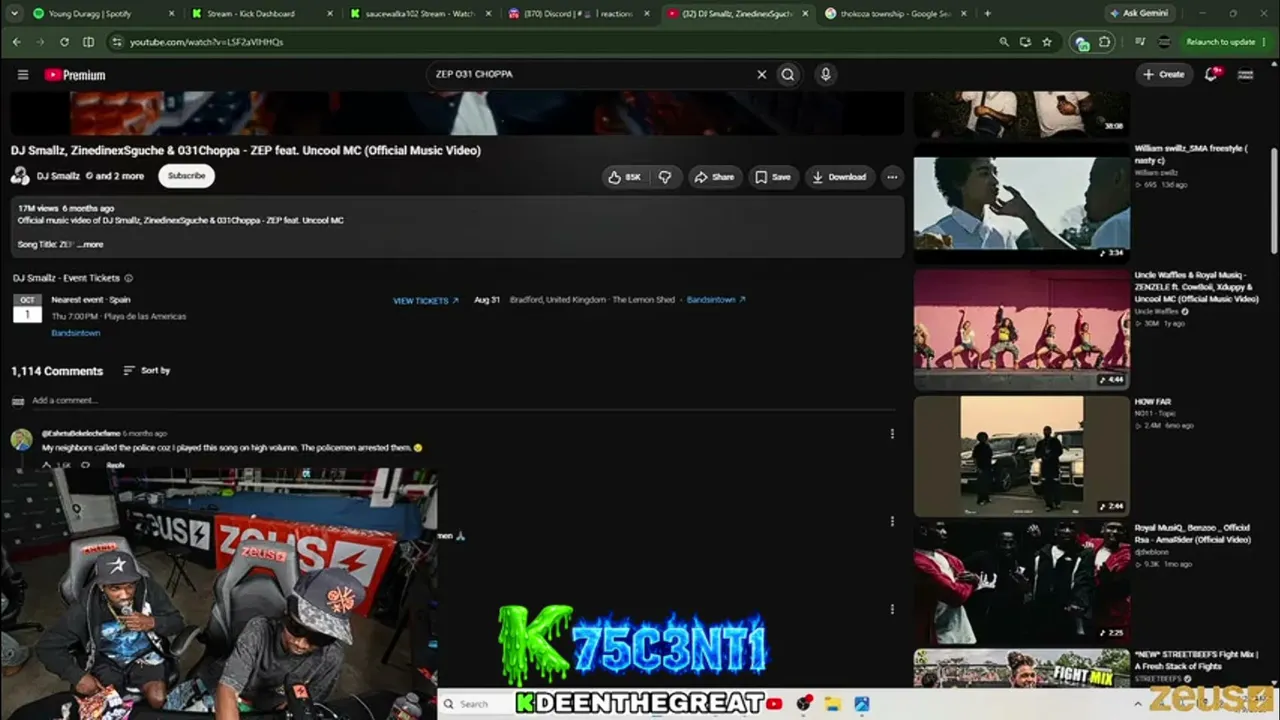
Task: Open the HOW FAR video thumbnail
Action: click(1021, 456)
